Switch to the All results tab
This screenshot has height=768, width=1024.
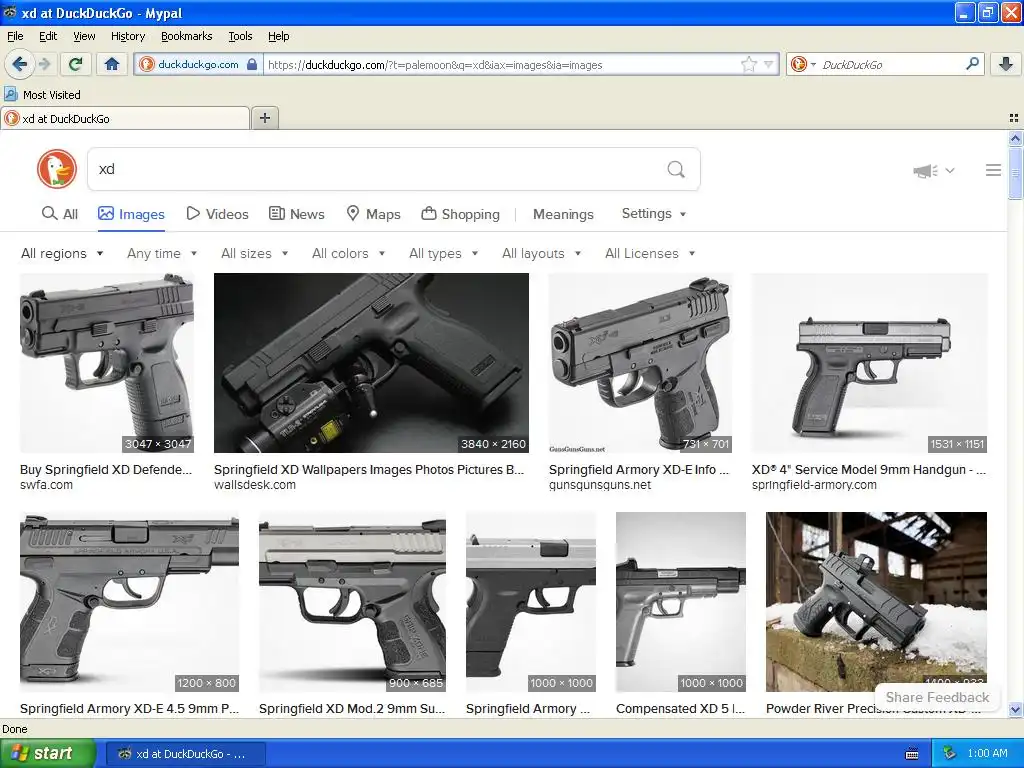[x=59, y=214]
